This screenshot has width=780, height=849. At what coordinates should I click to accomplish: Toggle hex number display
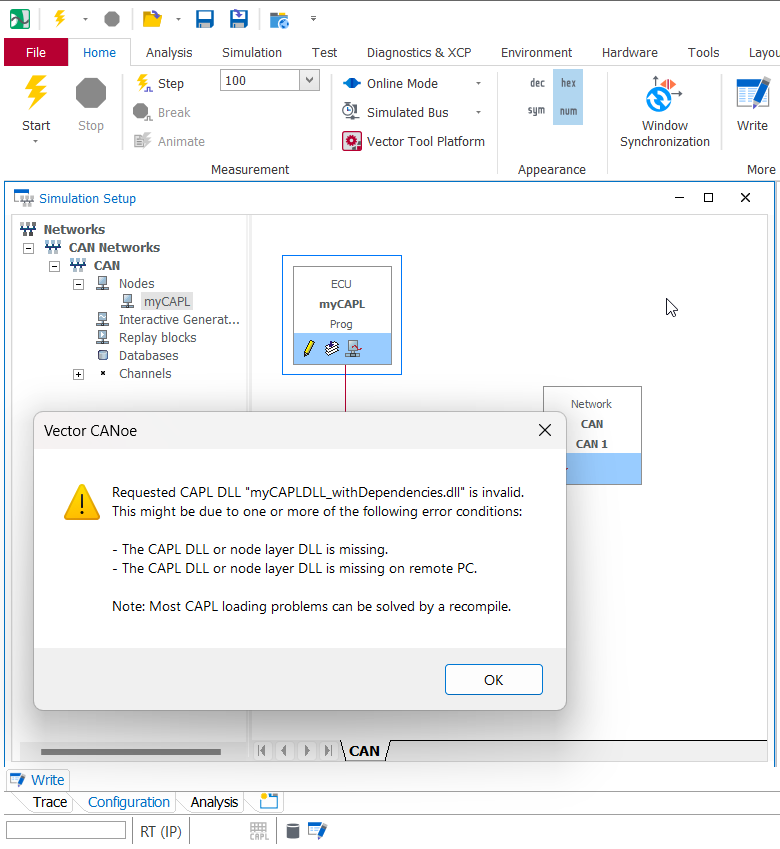coord(568,84)
